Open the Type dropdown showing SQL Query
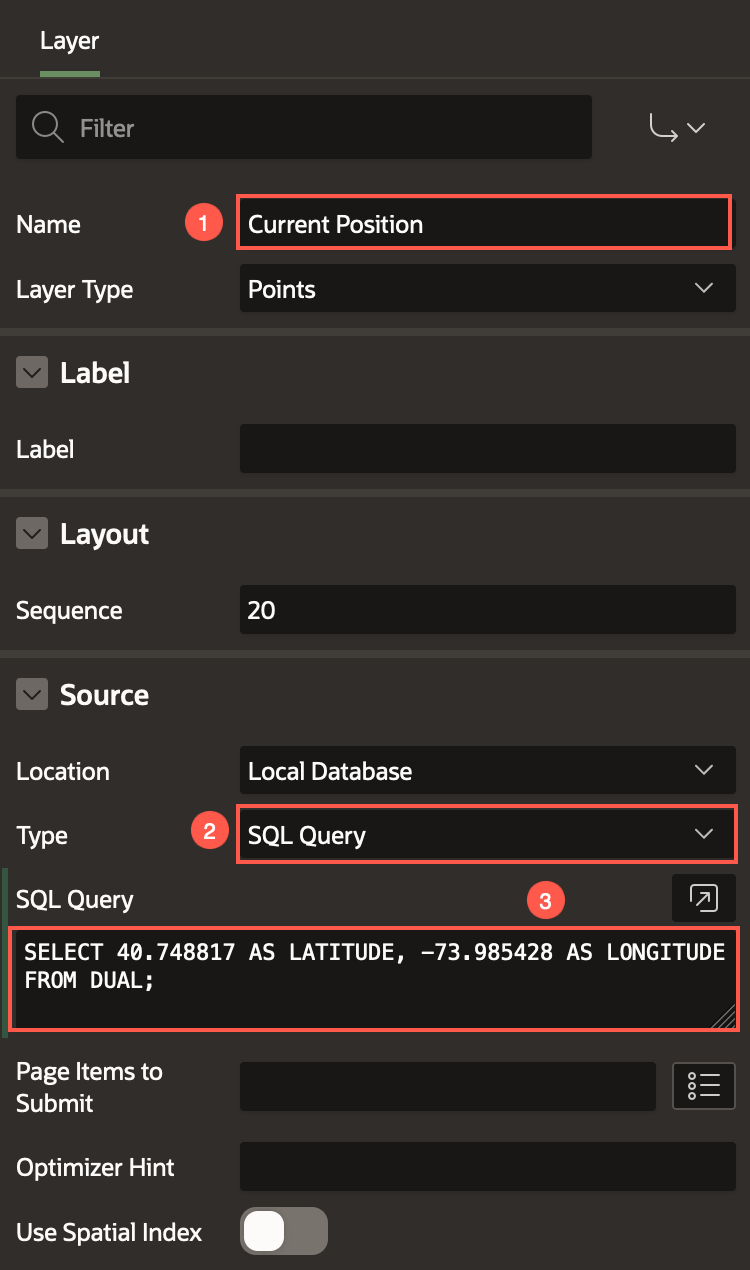The image size is (750, 1270). (487, 835)
